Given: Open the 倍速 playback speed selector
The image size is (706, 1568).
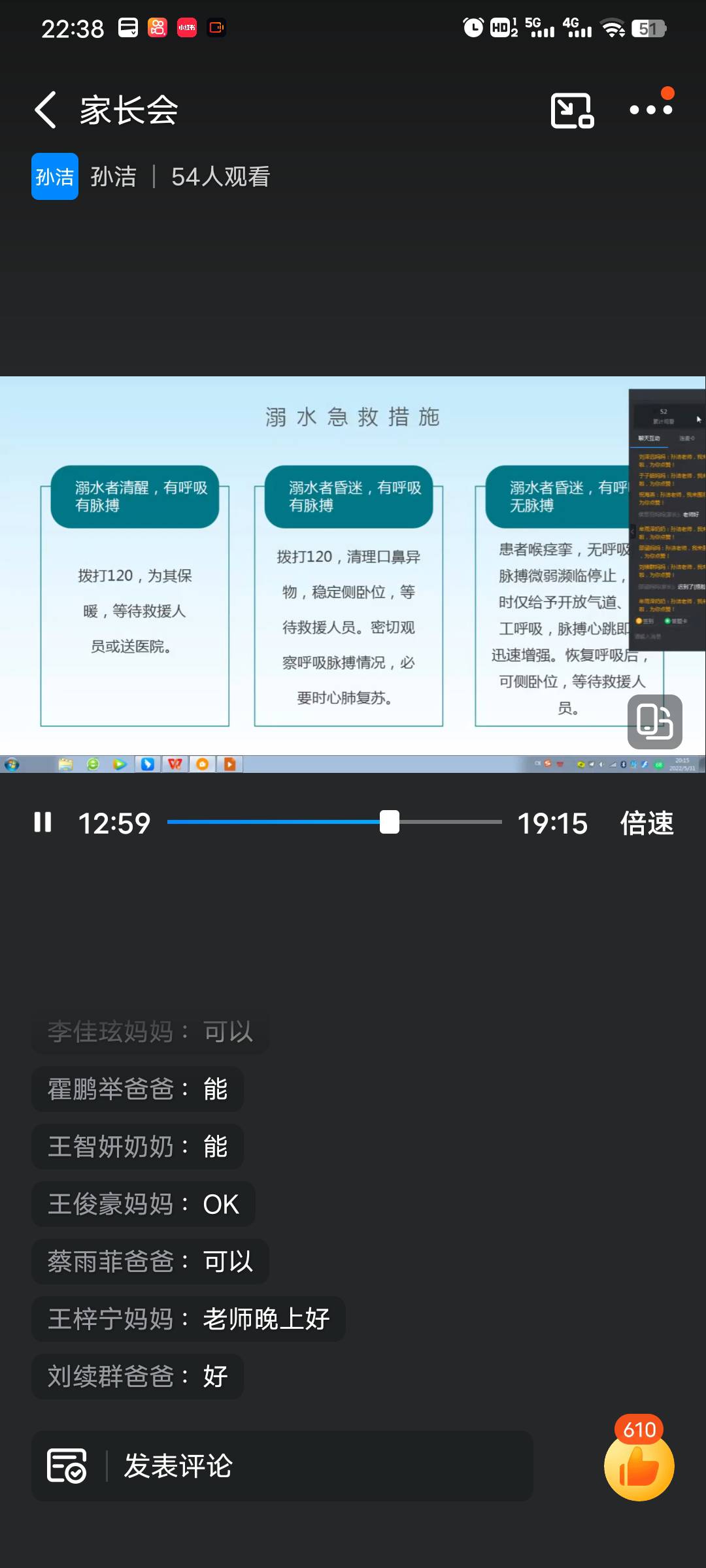Looking at the screenshot, I should coord(647,823).
